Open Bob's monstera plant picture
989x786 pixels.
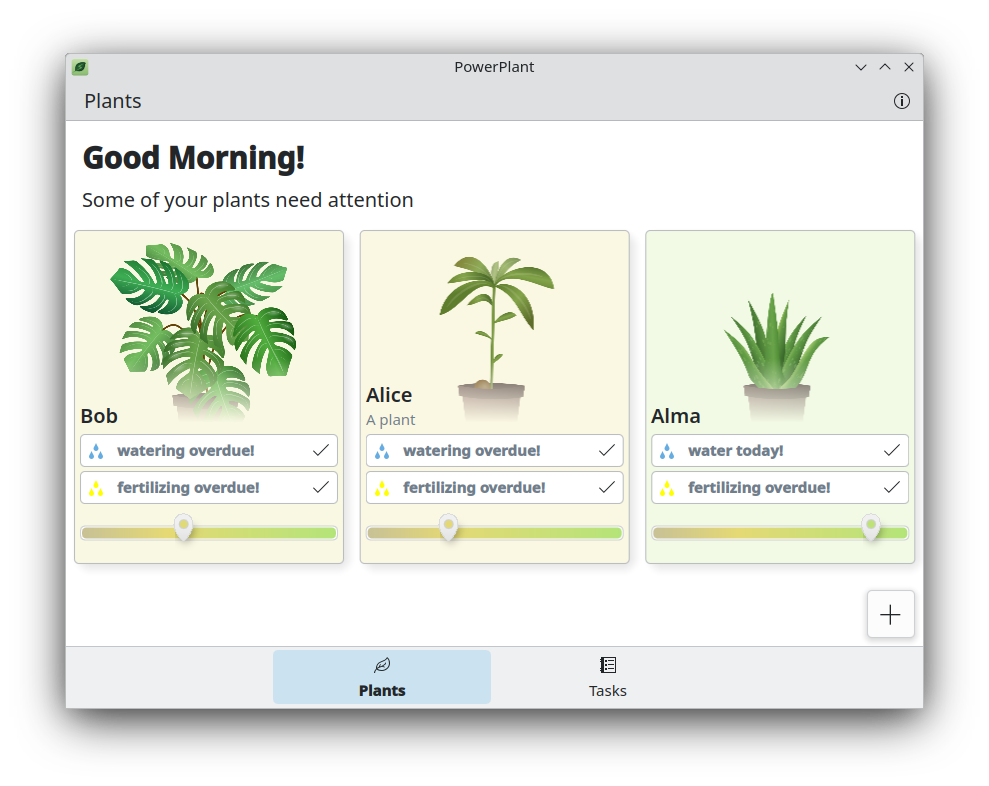coord(205,320)
